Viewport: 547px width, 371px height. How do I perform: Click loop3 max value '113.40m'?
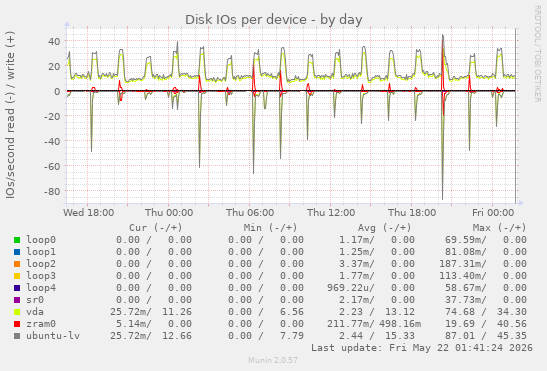coord(462,276)
